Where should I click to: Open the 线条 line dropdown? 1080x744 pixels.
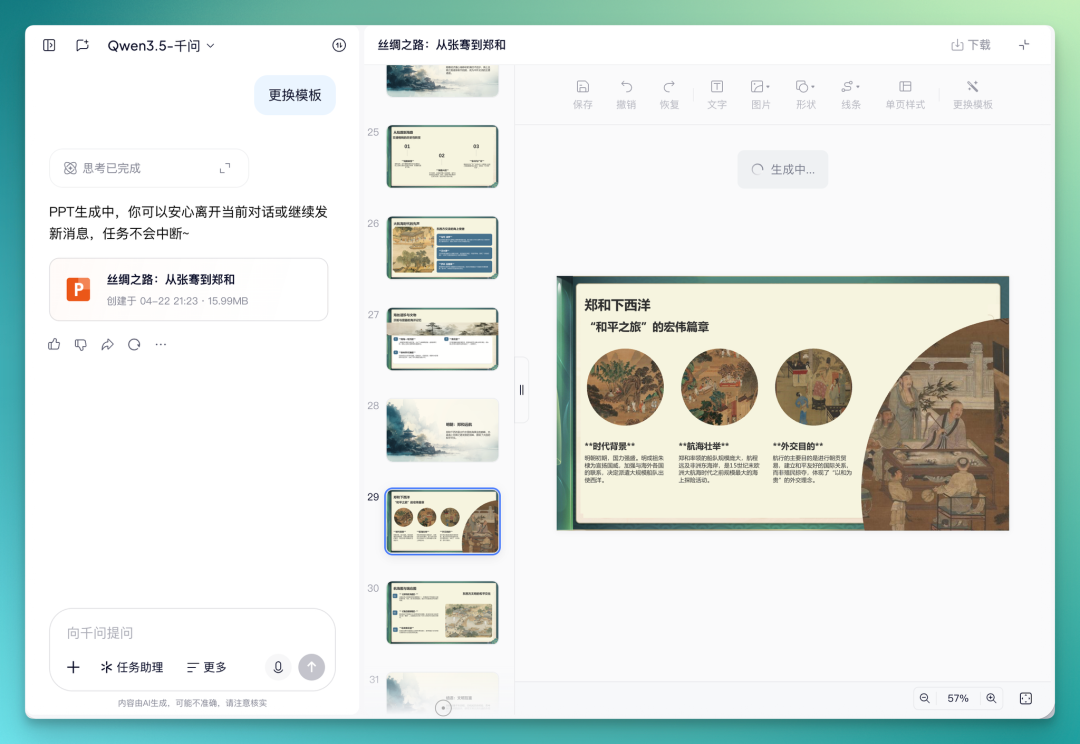(x=851, y=94)
